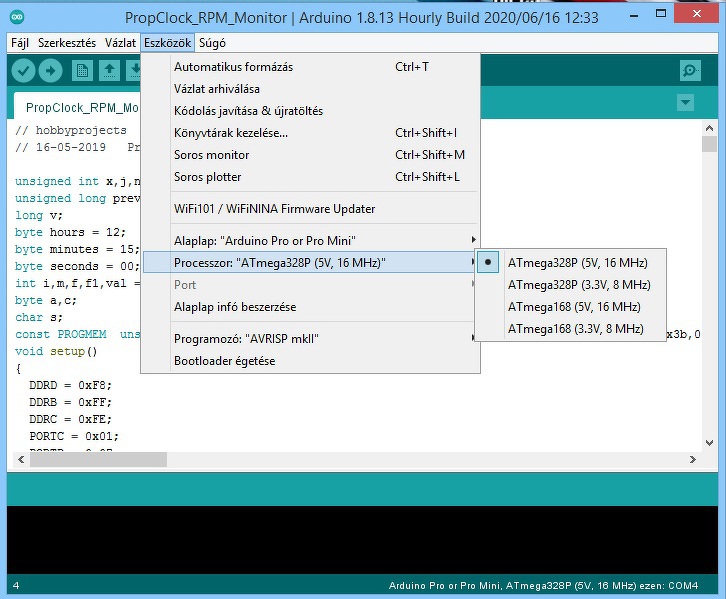This screenshot has width=726, height=599.
Task: Select Vázlat arhiválása
Action: (x=310, y=89)
